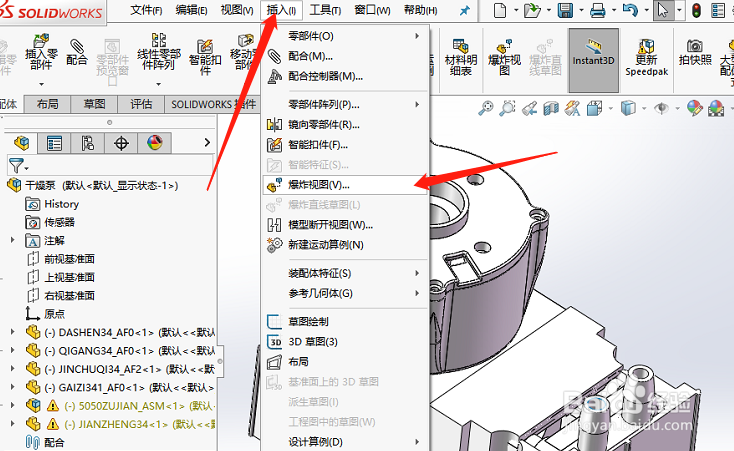
Task: Click the Save disk icon
Action: [x=565, y=10]
